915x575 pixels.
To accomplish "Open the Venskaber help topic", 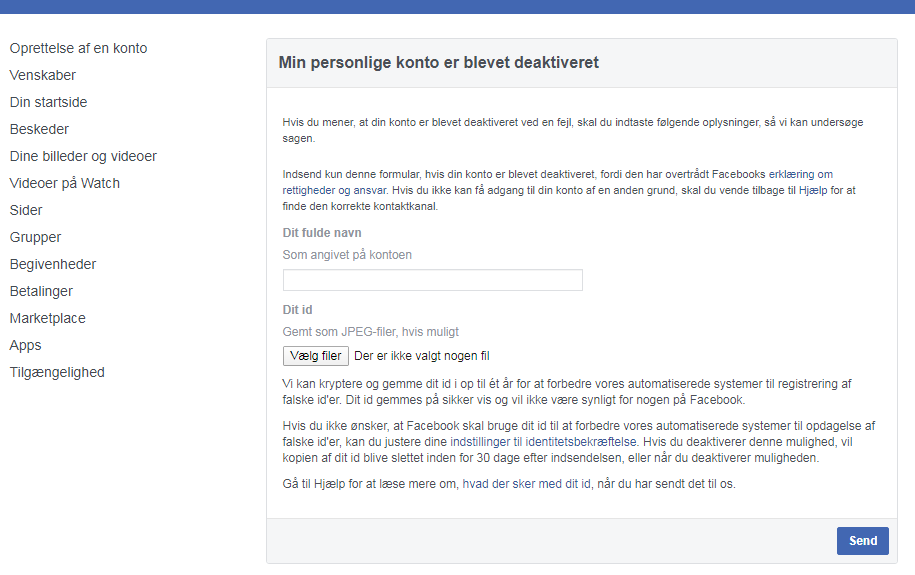I will point(43,75).
